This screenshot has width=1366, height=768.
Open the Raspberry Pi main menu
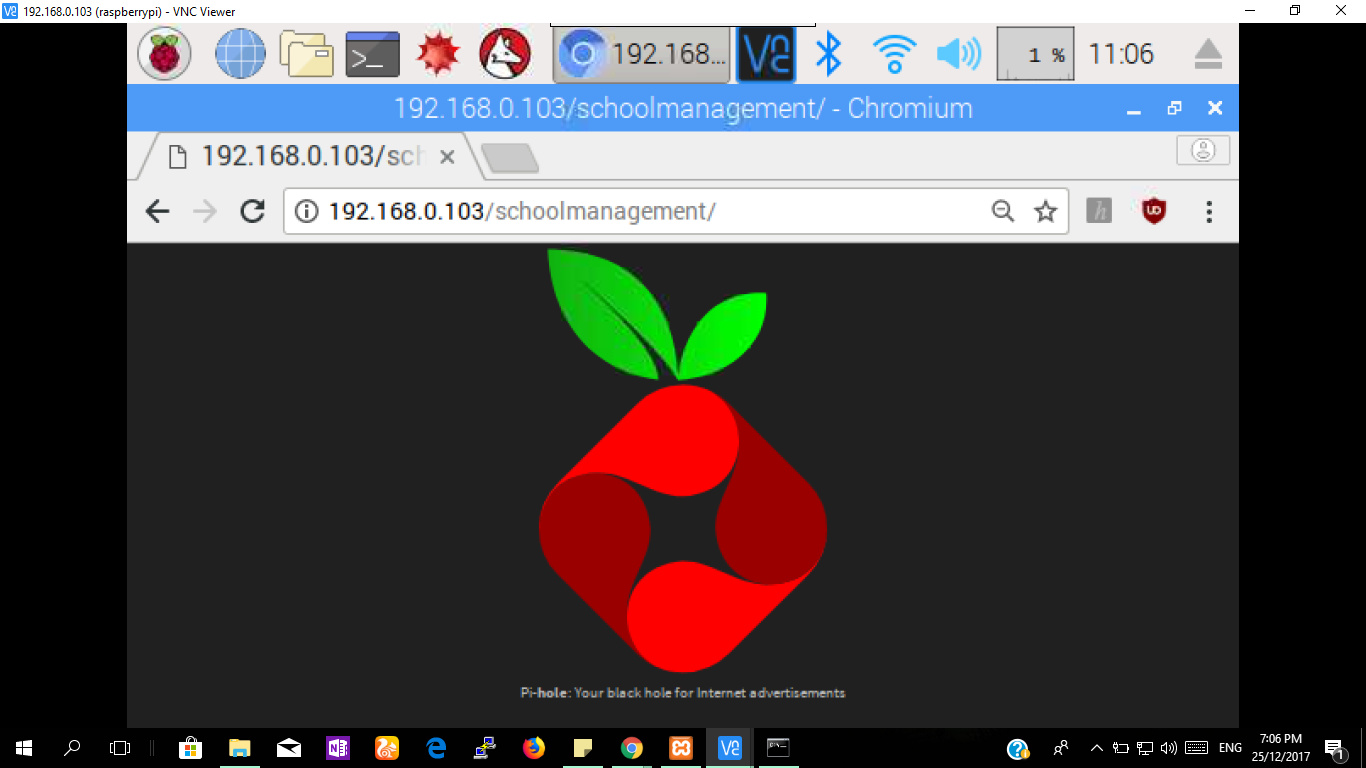[x=164, y=54]
